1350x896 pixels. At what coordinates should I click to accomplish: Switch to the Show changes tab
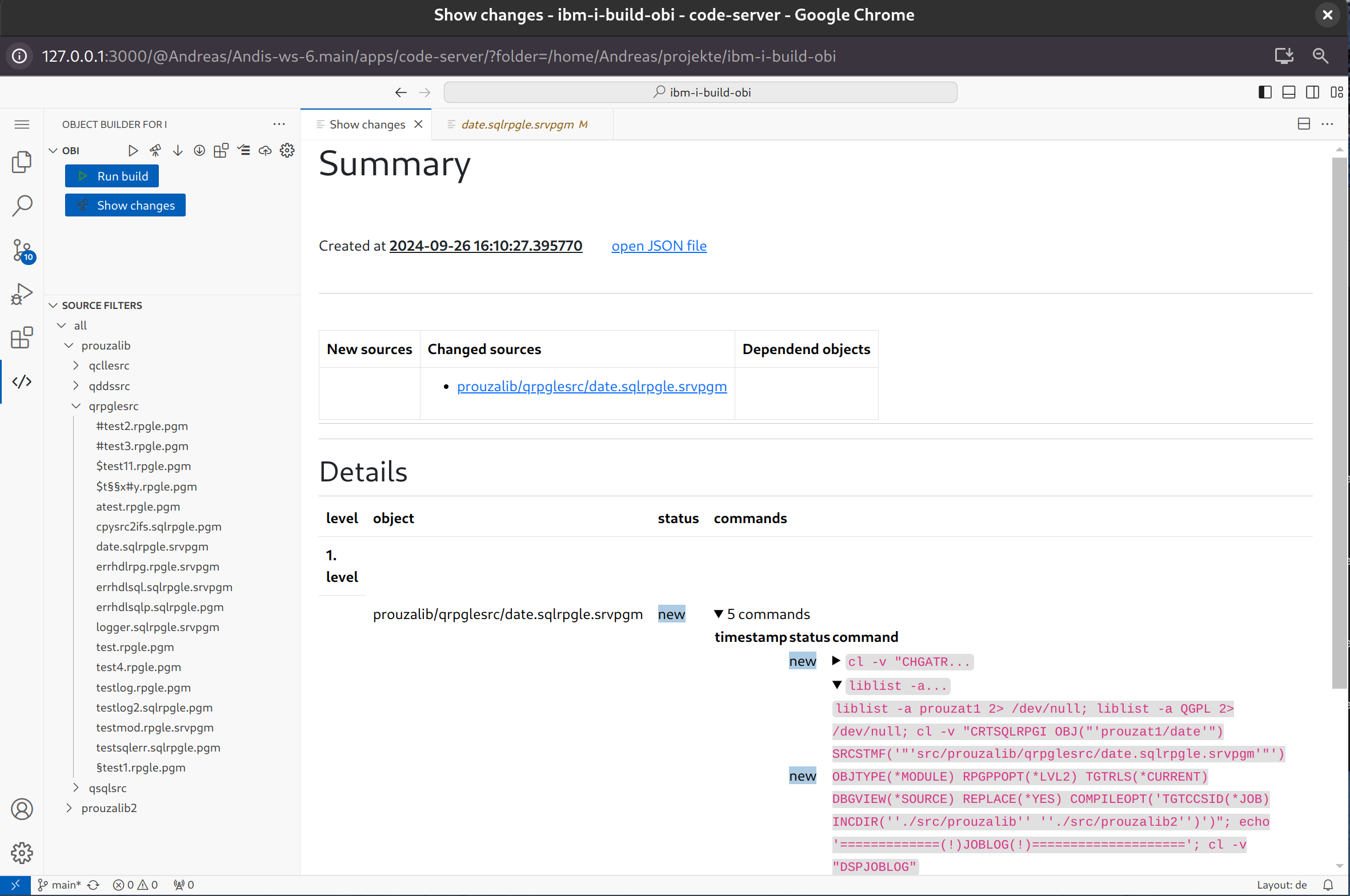[x=367, y=124]
